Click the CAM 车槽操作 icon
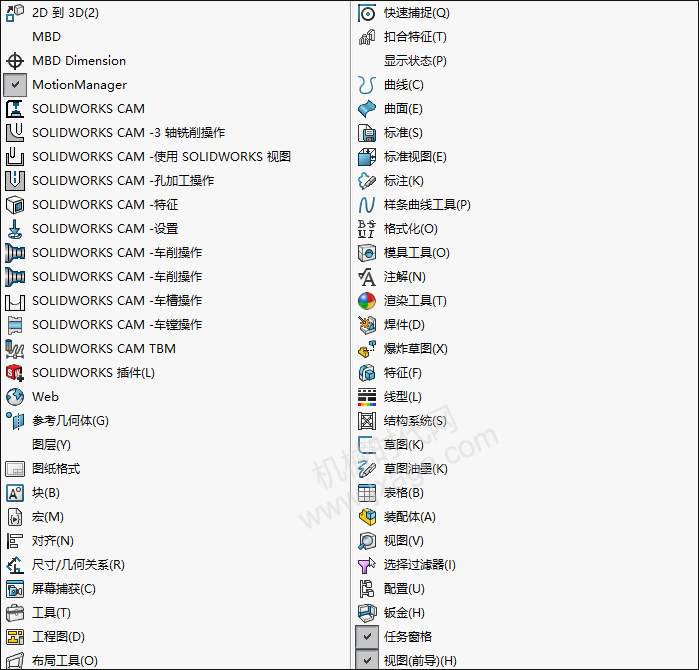Image resolution: width=699 pixels, height=670 pixels. click(15, 301)
